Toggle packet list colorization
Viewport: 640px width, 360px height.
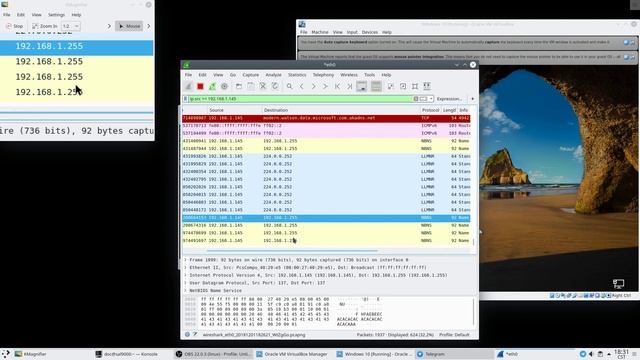376,86
